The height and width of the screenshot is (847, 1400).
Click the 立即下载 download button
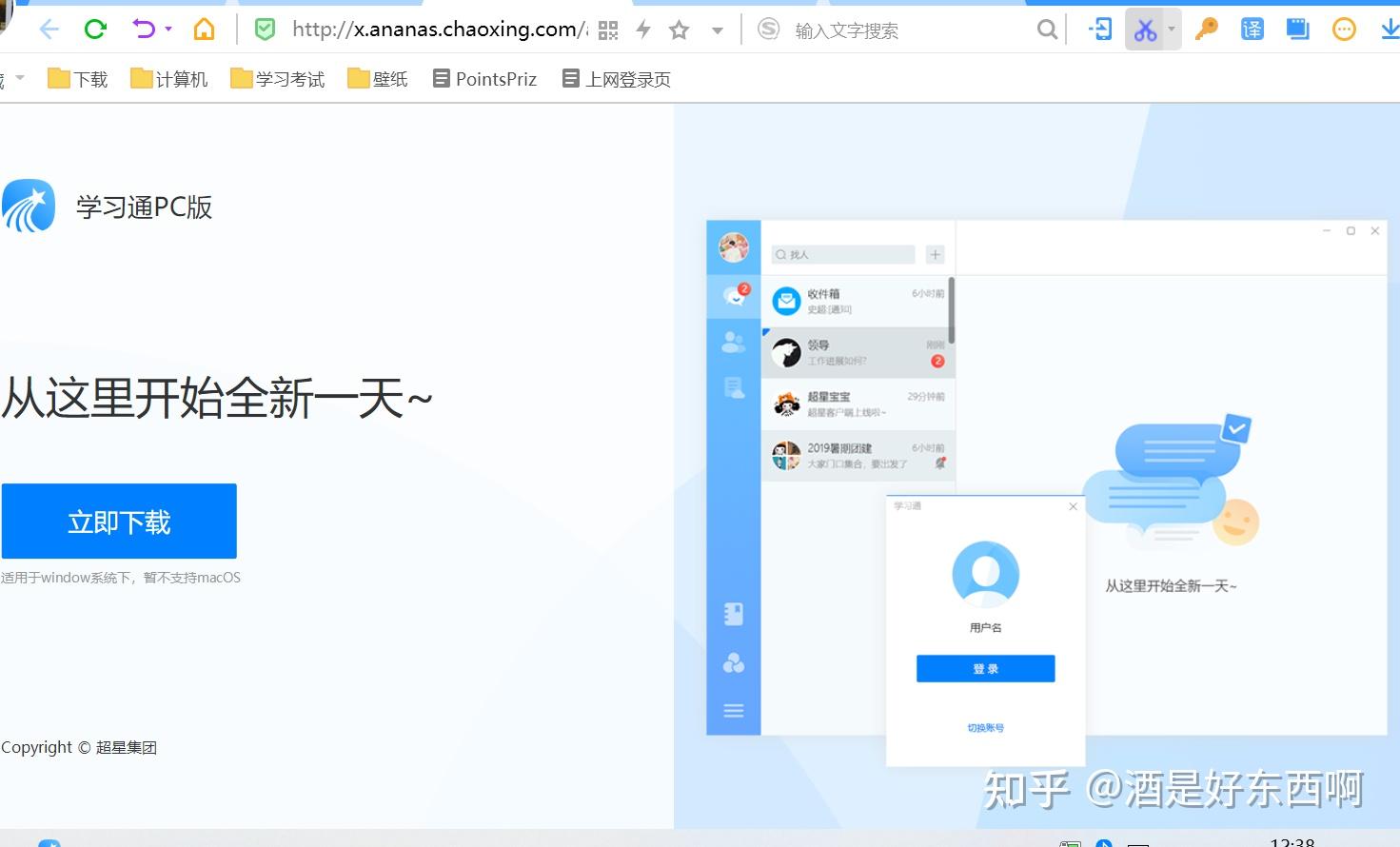point(119,521)
